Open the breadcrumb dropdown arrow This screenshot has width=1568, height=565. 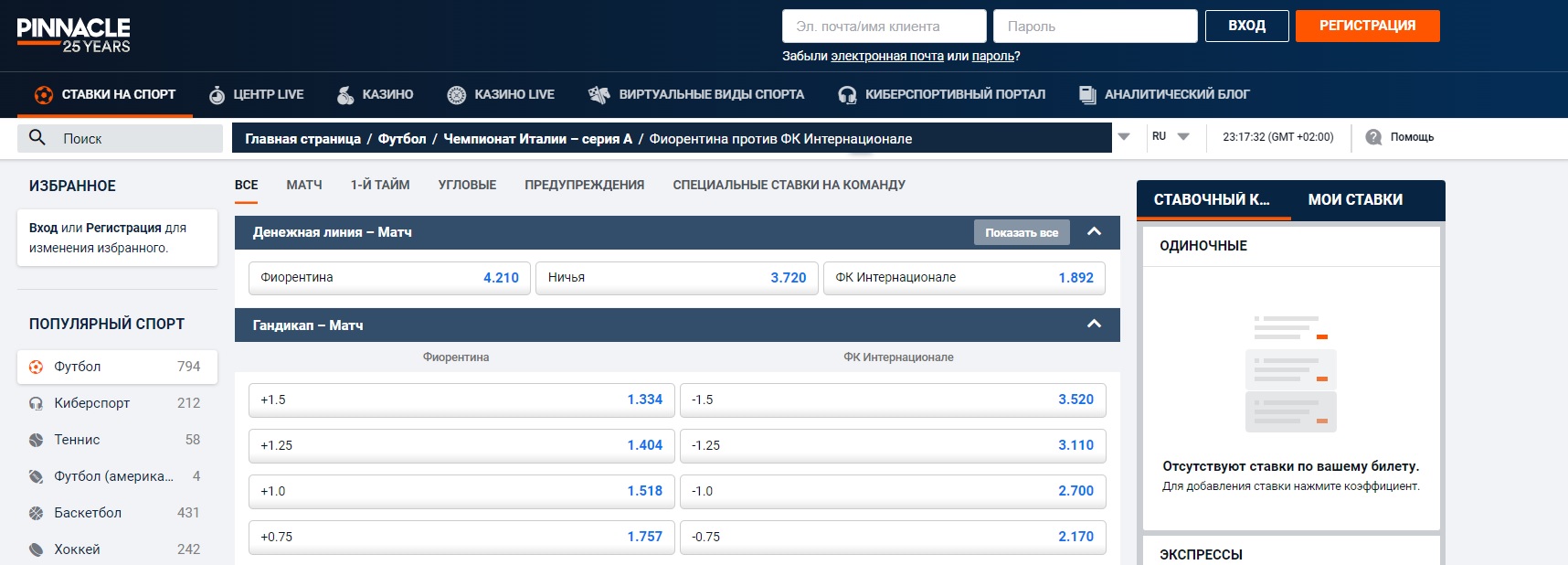tap(1124, 137)
